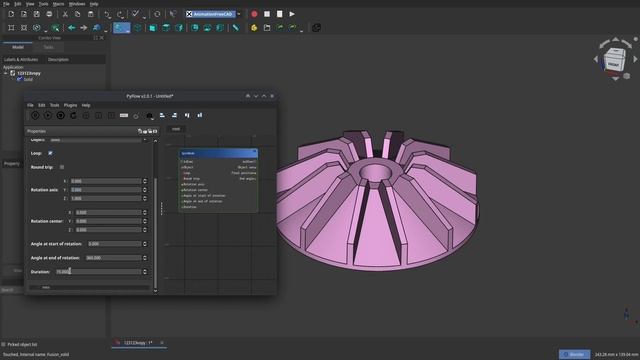Toggle the Loop checkbox
640x360 pixels.
(x=50, y=153)
